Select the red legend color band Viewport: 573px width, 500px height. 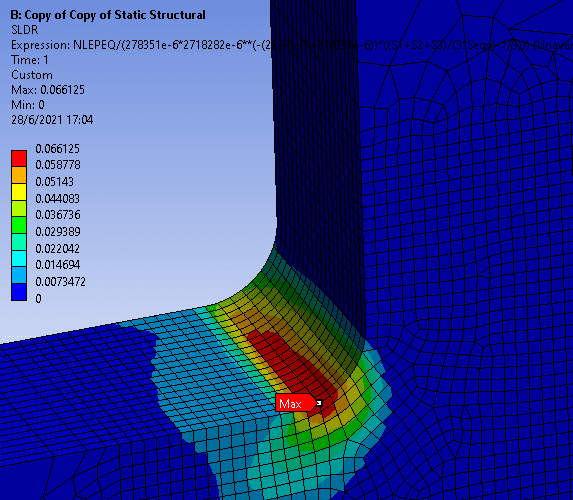pos(19,159)
